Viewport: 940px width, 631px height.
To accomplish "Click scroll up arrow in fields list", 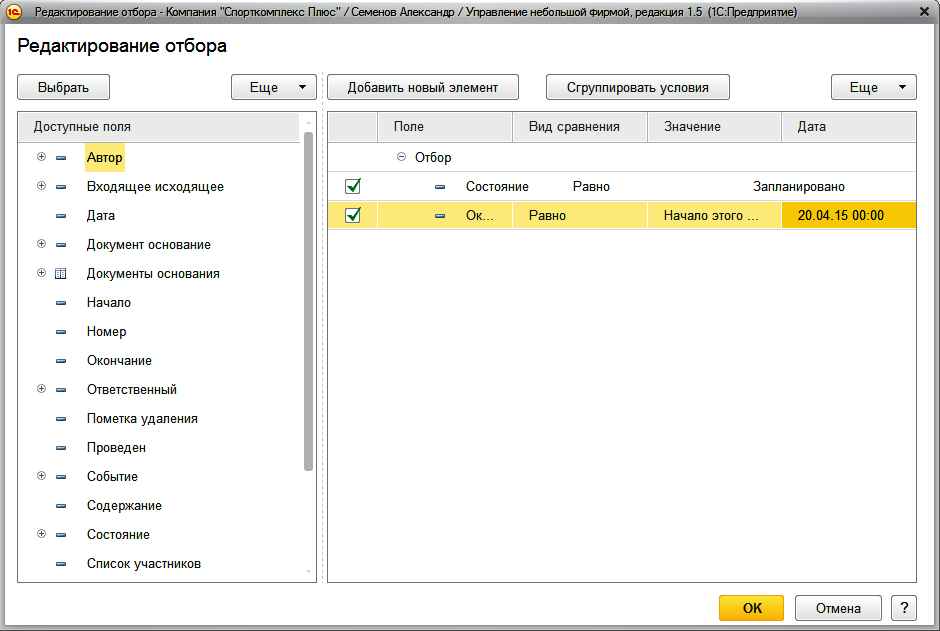I will pos(309,122).
